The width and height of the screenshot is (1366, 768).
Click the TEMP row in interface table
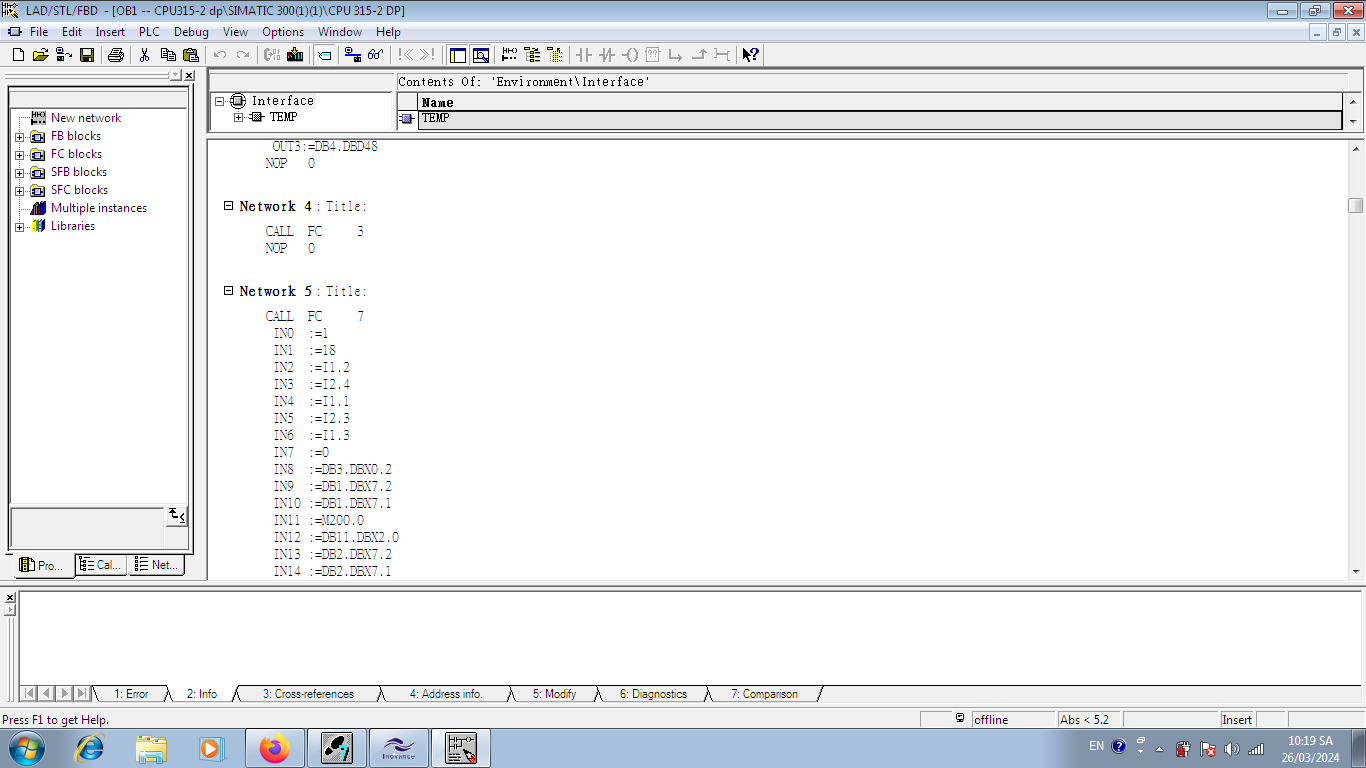[880, 119]
